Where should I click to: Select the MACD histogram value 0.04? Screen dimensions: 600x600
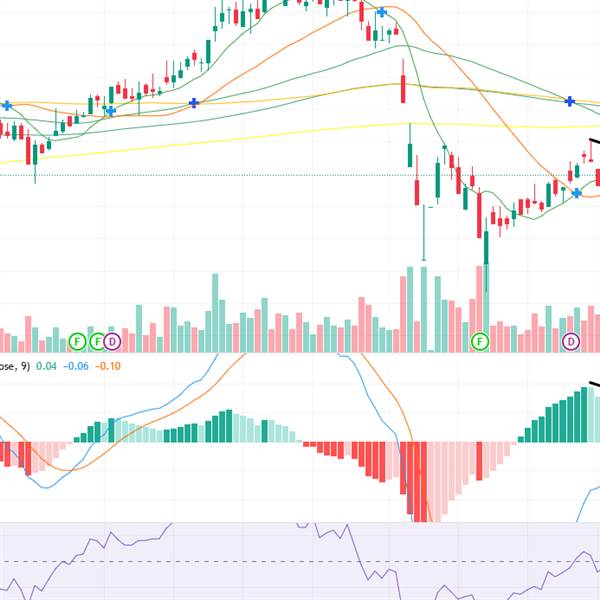click(x=46, y=366)
